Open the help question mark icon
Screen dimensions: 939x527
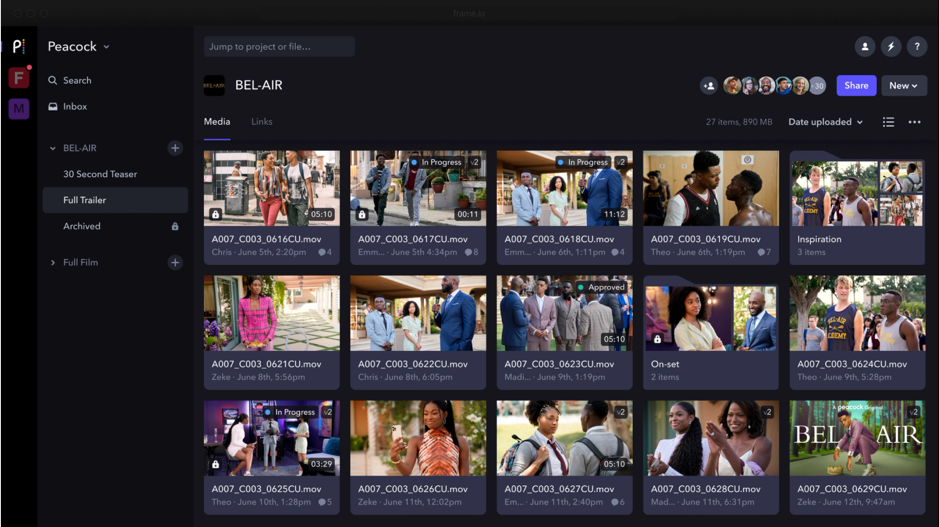[x=916, y=47]
